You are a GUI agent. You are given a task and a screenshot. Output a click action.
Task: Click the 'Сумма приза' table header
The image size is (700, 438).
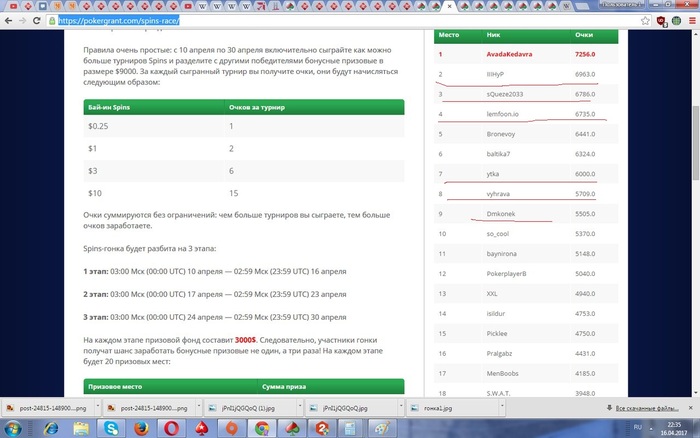(284, 387)
